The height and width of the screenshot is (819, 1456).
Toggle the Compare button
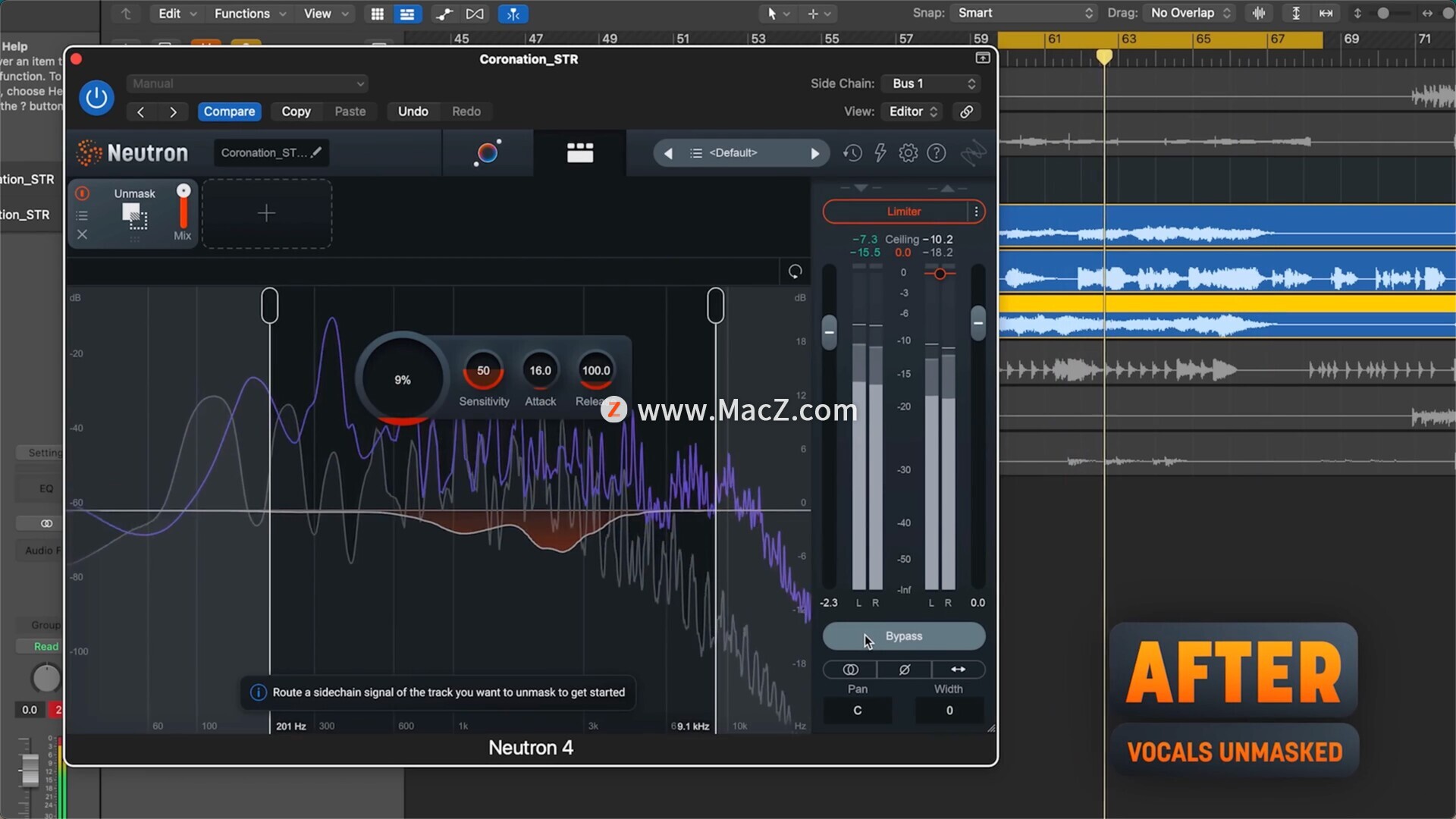pos(229,111)
